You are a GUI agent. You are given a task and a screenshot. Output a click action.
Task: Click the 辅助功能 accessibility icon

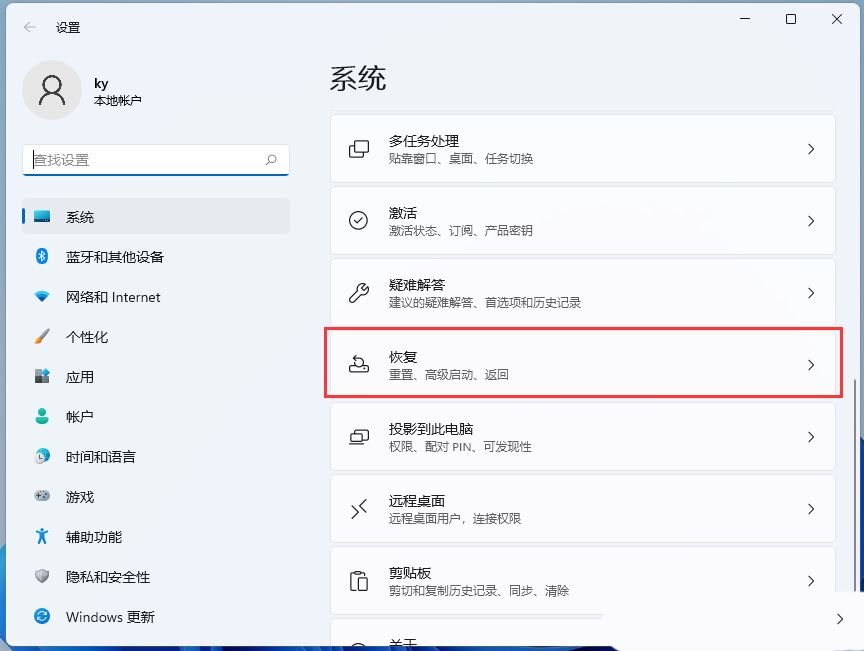pos(42,536)
